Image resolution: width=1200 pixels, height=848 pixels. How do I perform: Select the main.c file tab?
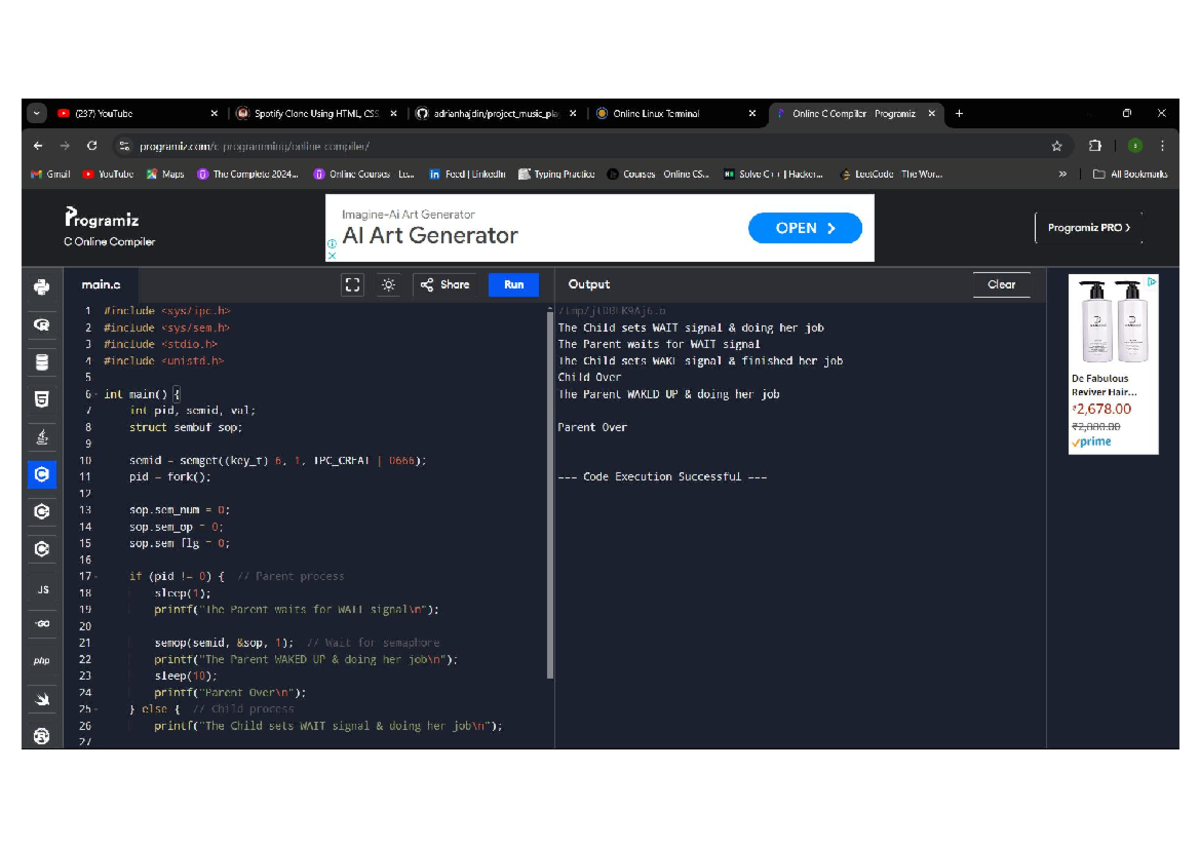tap(101, 285)
